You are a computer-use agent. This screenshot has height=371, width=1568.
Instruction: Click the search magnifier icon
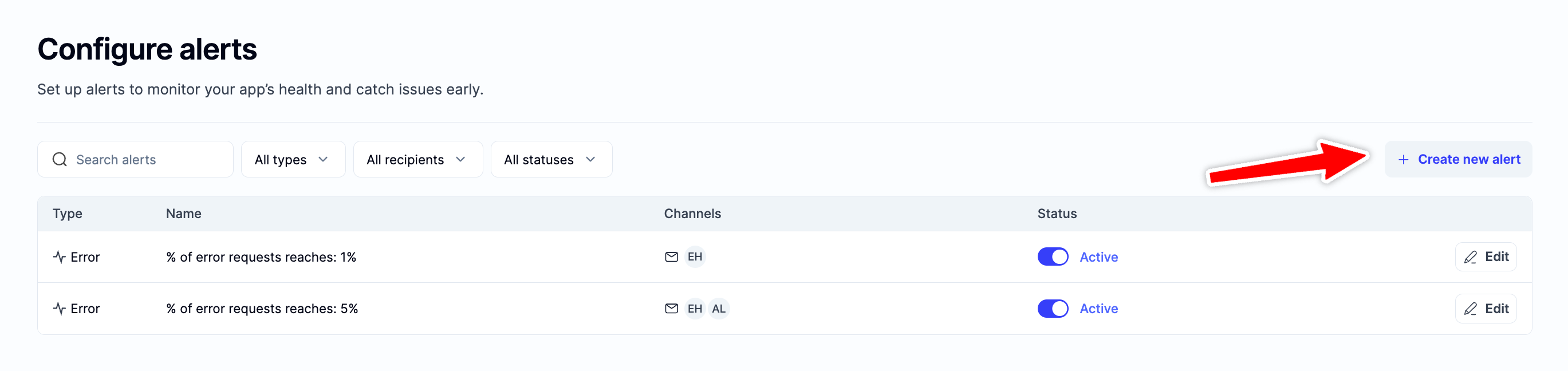click(x=60, y=159)
